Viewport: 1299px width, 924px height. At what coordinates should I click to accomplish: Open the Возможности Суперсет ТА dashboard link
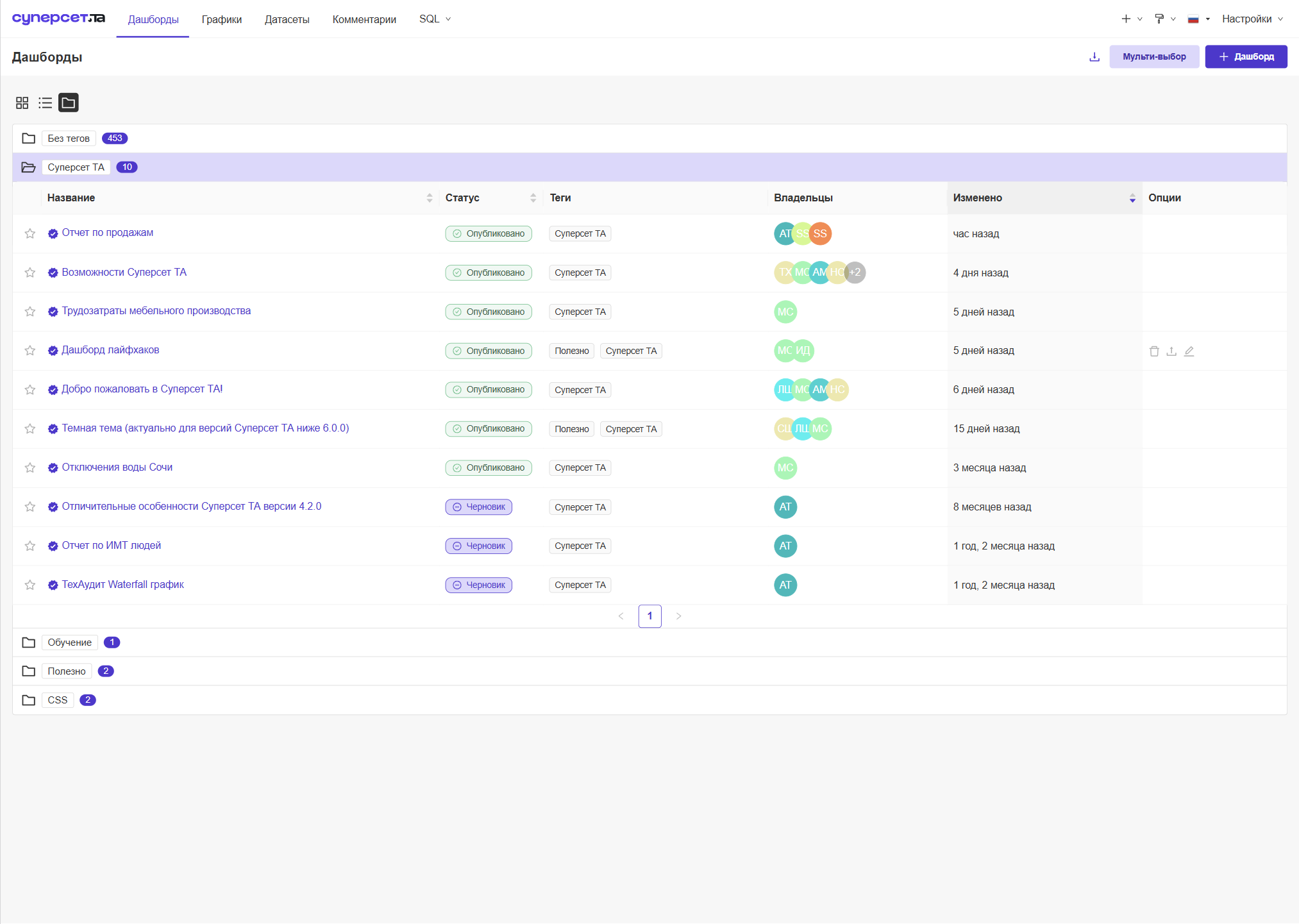[x=124, y=272]
